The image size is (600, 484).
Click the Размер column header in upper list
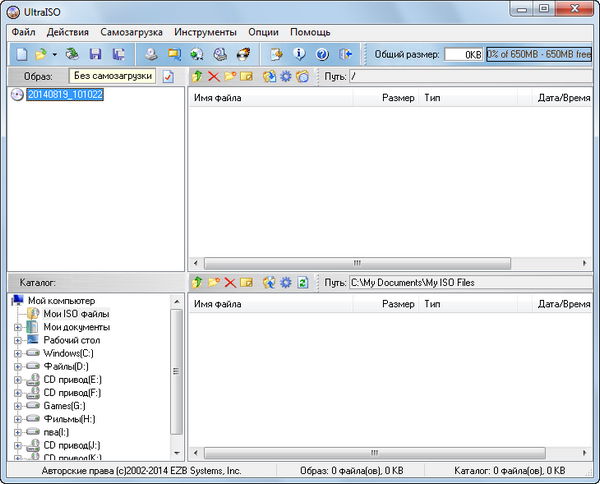tap(398, 99)
